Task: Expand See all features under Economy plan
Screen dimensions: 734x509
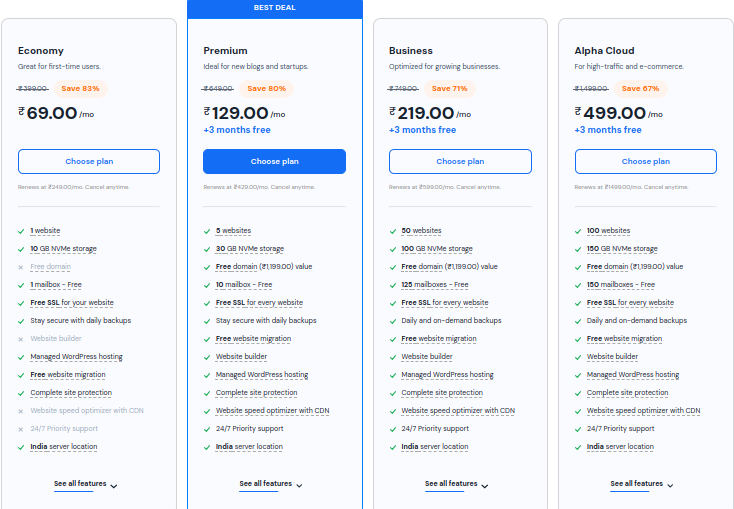Action: pyautogui.click(x=86, y=484)
